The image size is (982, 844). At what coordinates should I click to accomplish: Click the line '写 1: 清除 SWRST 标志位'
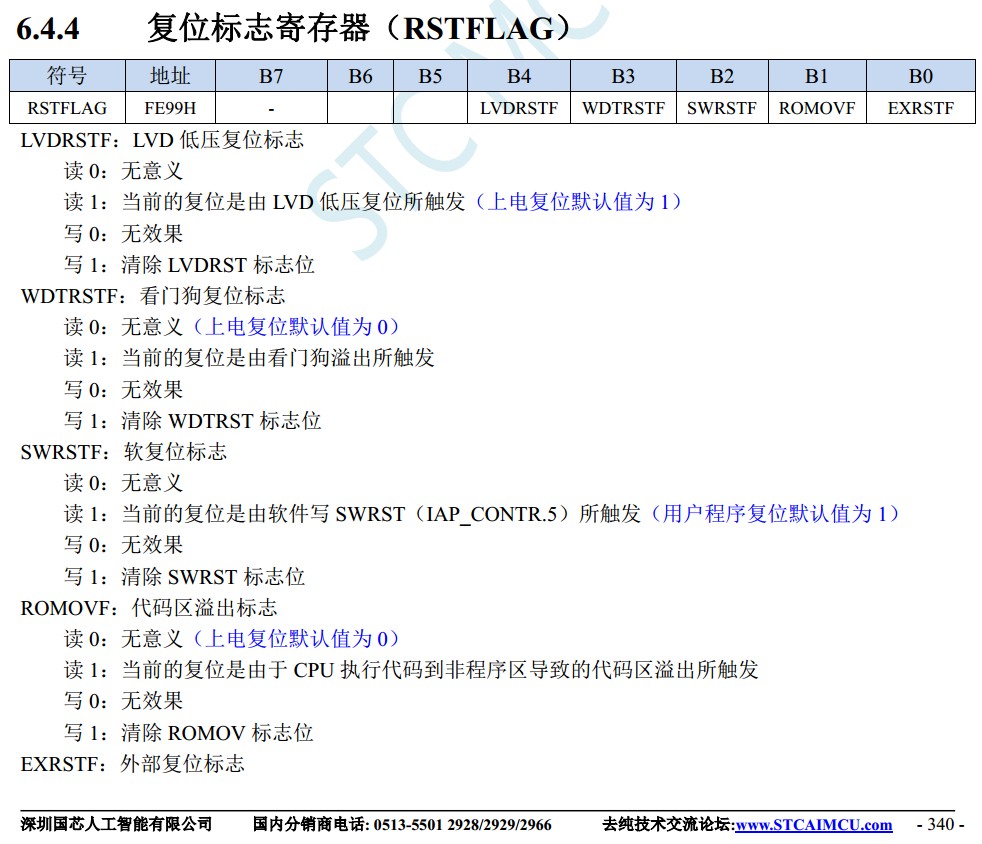coord(184,576)
